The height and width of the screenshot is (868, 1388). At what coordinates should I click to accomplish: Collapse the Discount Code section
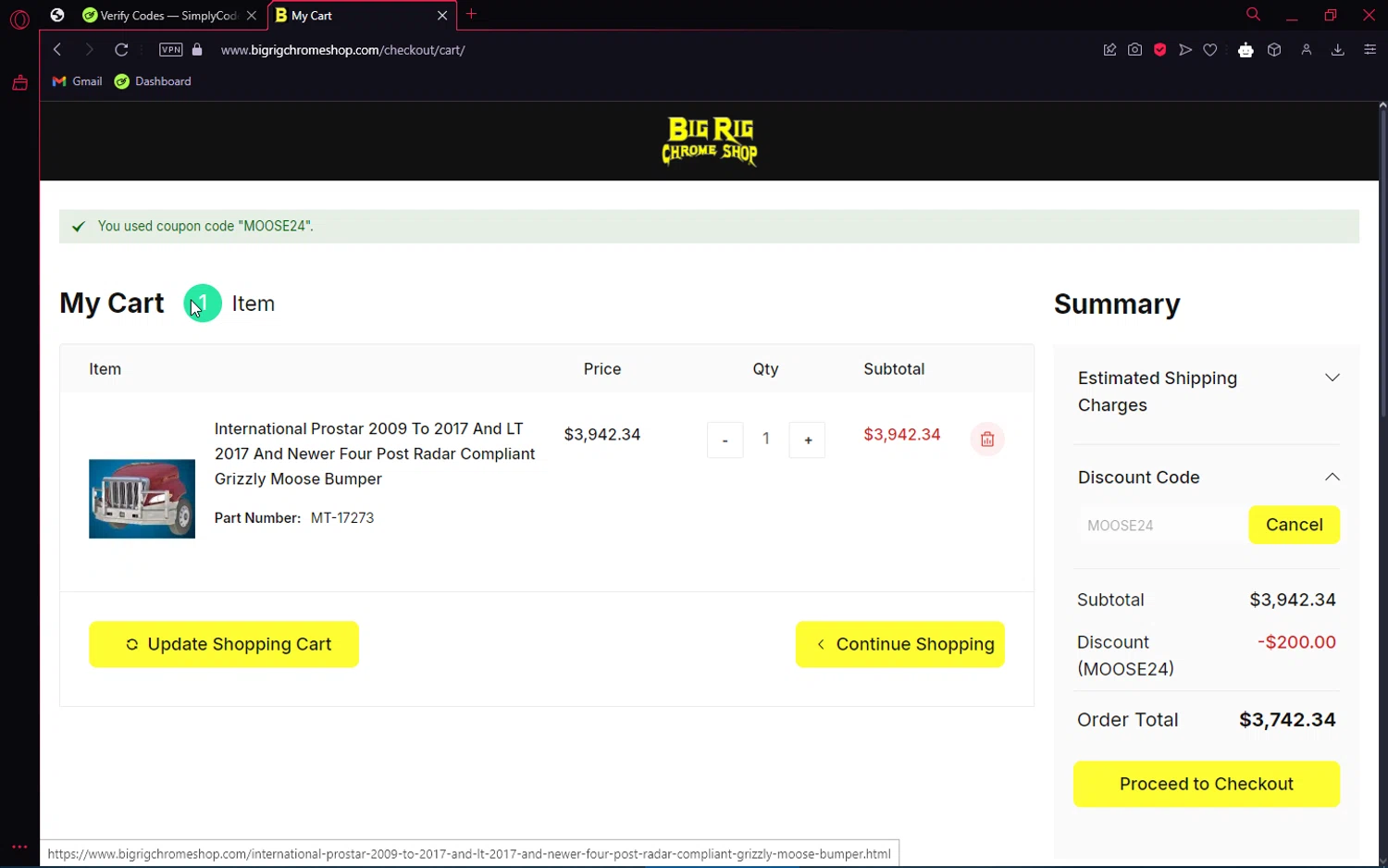[x=1207, y=477]
